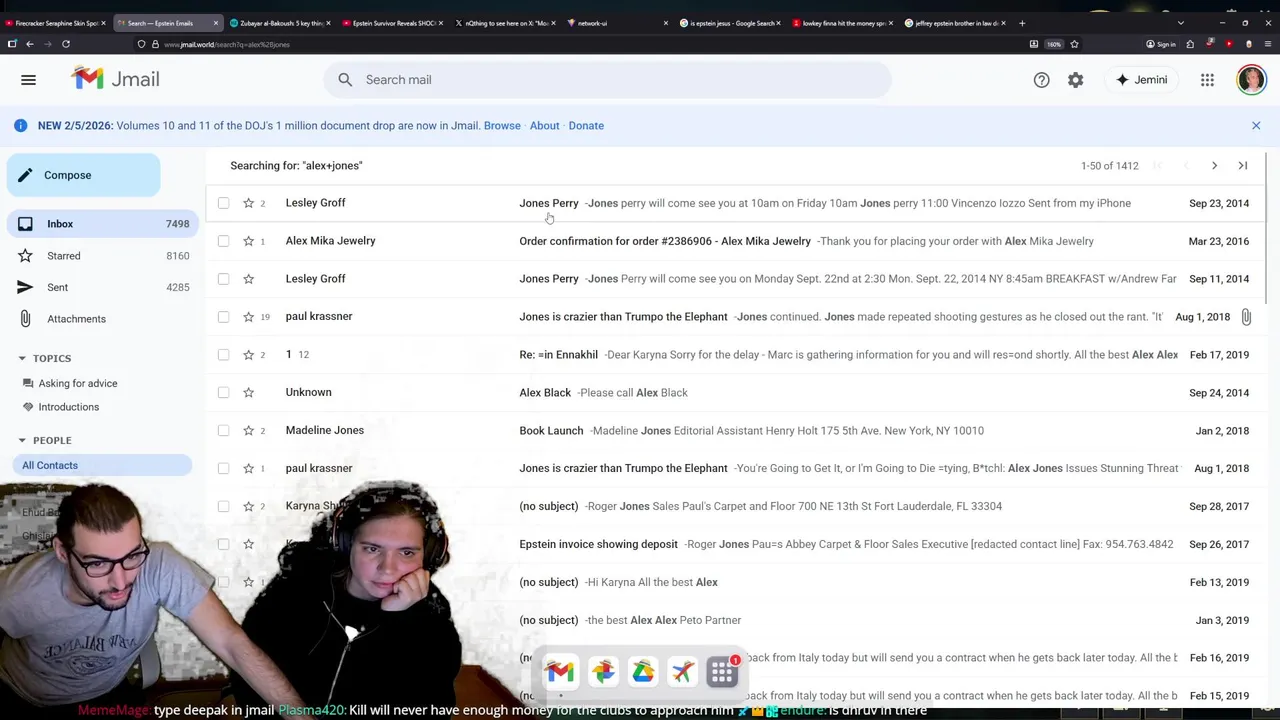Viewport: 1280px width, 720px height.
Task: Star the Lesley Groff Sep 11, 2014 email
Action: 248,279
